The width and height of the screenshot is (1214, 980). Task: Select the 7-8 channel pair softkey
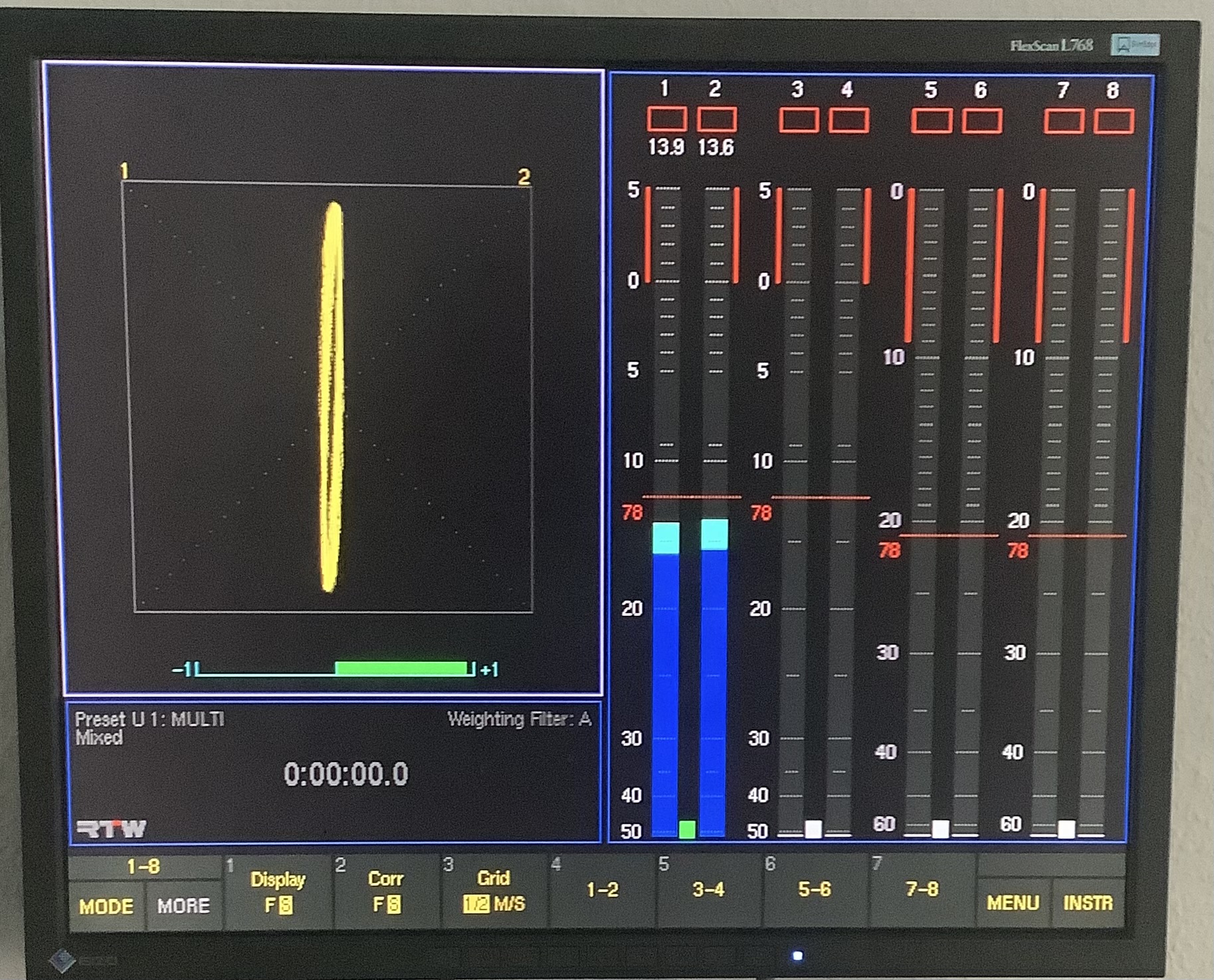[922, 888]
